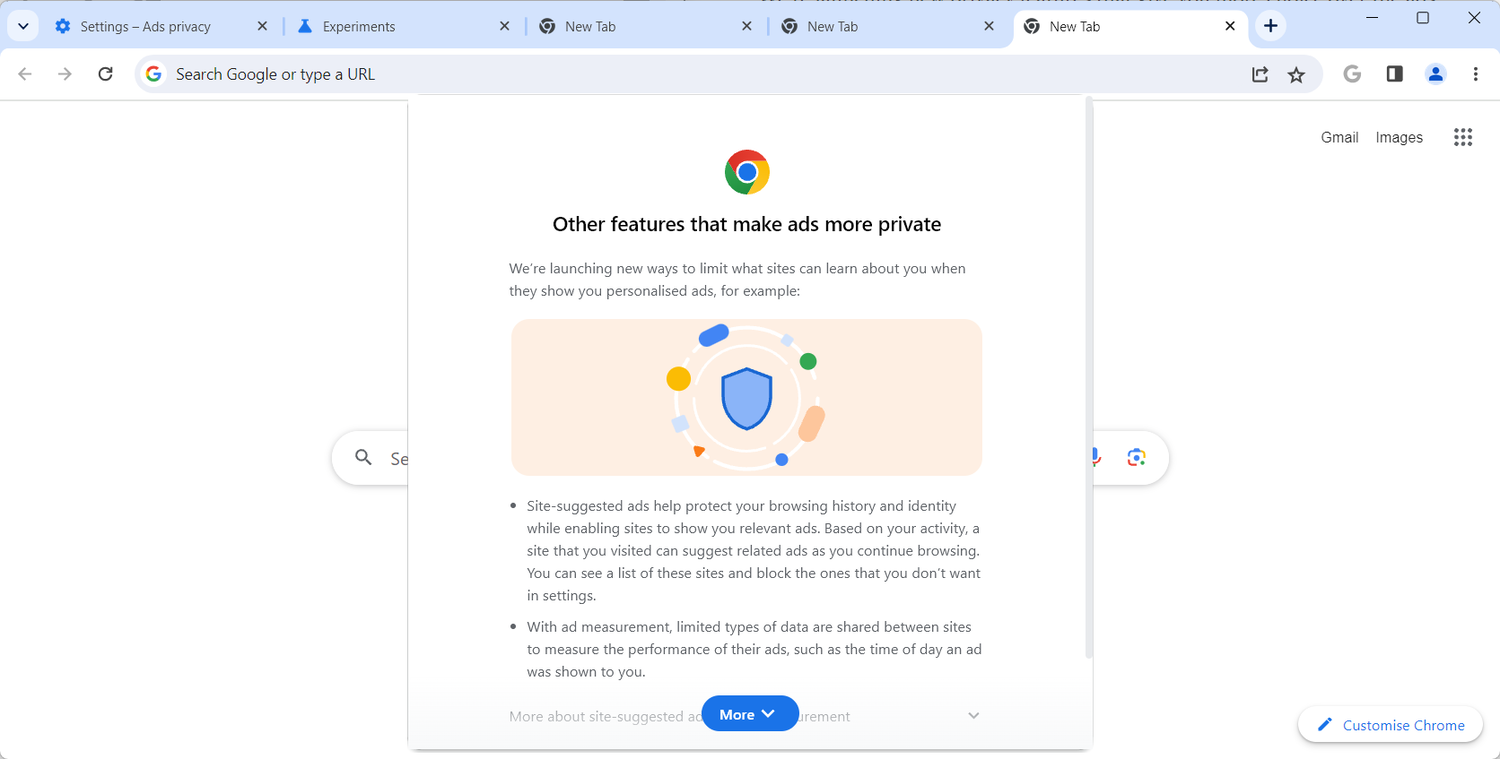
Task: Switch to the Settings – Ads privacy tab
Action: (x=160, y=27)
